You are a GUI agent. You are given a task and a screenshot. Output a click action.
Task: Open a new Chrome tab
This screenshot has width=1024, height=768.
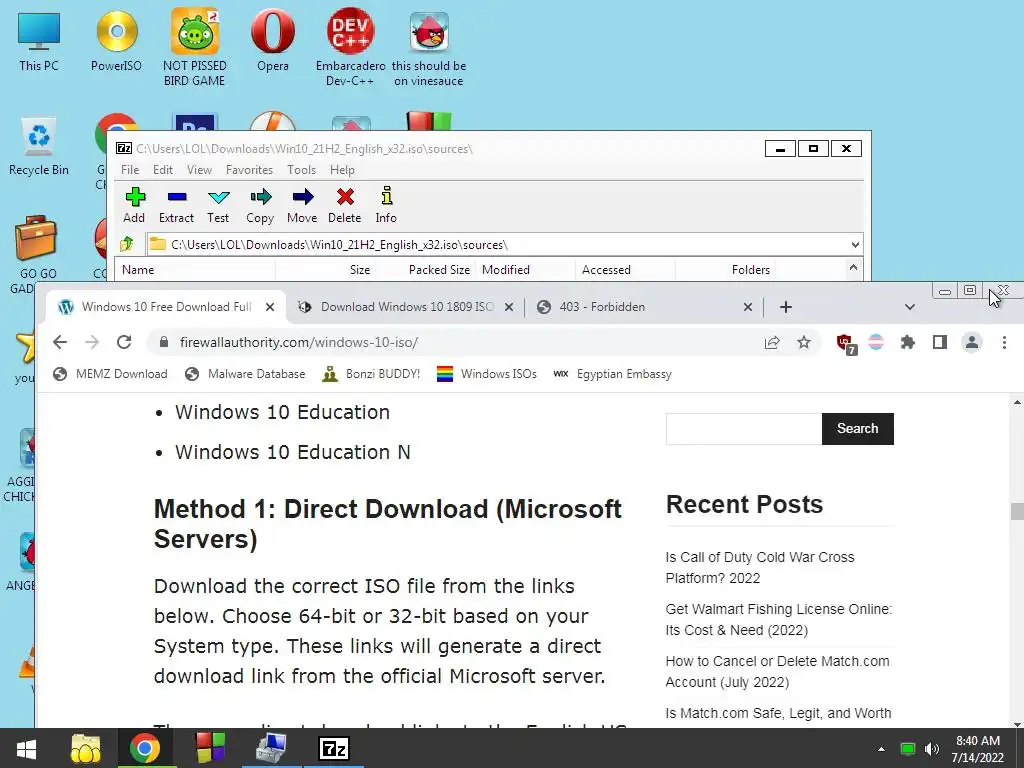[786, 307]
